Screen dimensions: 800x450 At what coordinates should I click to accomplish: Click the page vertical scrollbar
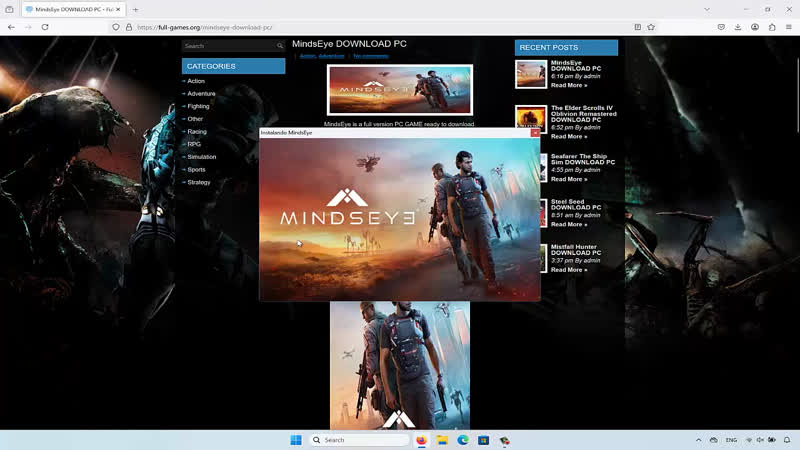pos(797,94)
